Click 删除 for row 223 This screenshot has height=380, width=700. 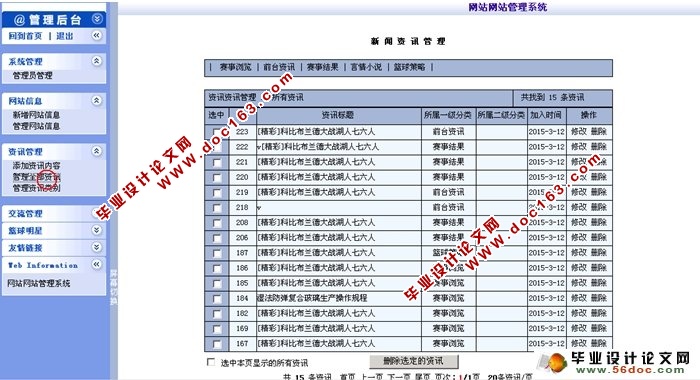tap(599, 131)
